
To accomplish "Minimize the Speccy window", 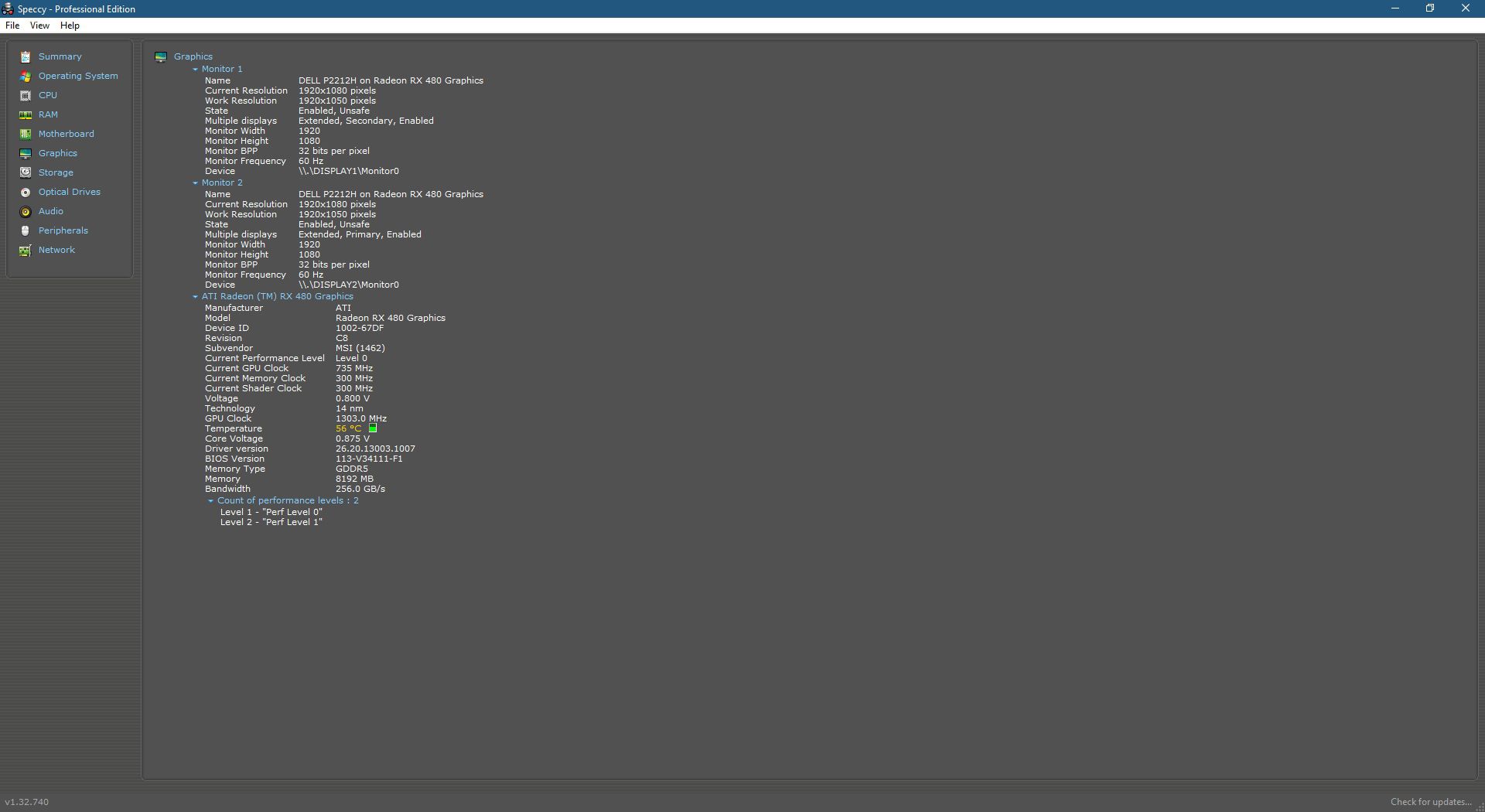I will click(x=1395, y=9).
